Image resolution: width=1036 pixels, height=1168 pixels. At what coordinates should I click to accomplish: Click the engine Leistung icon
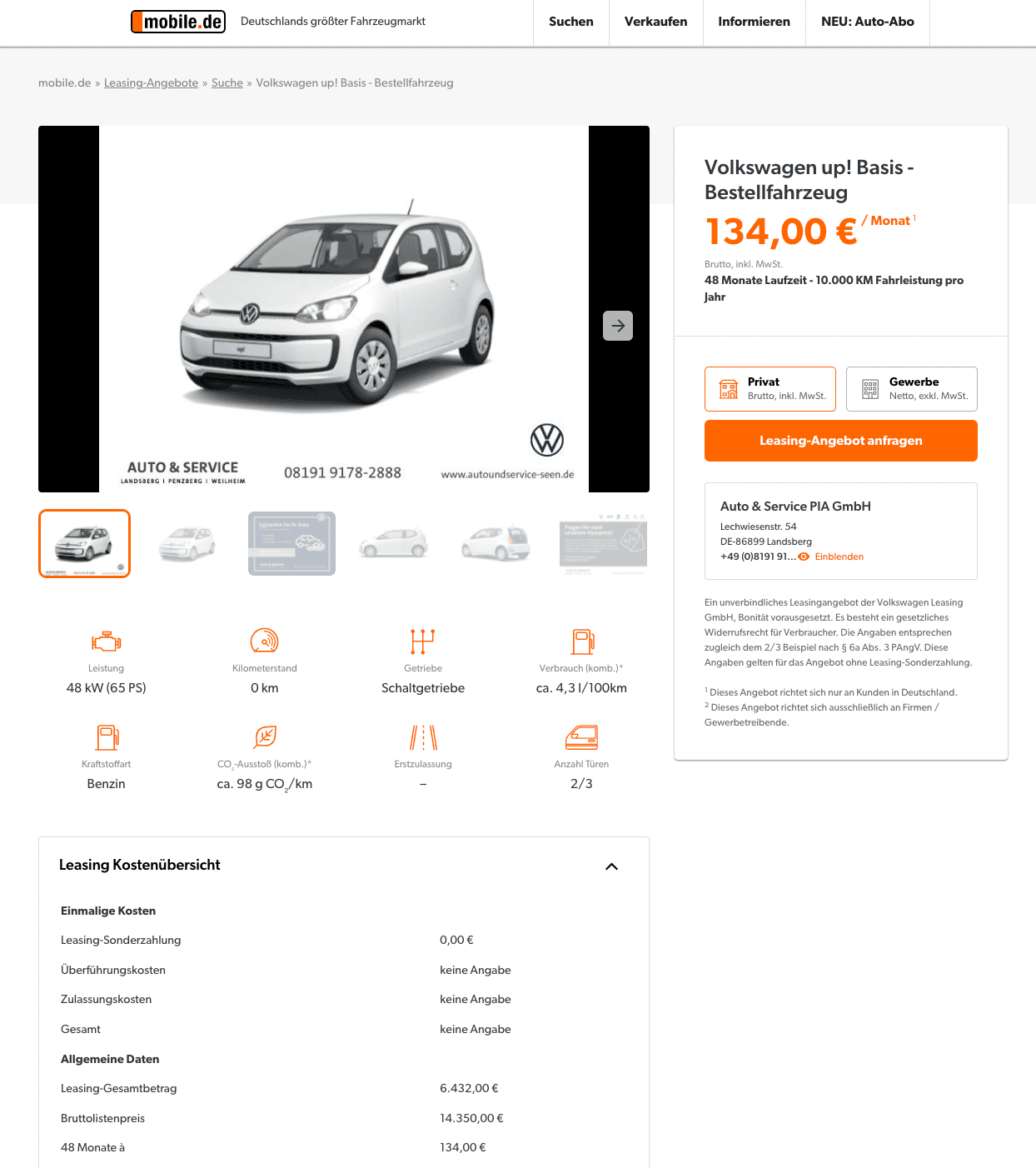click(107, 641)
